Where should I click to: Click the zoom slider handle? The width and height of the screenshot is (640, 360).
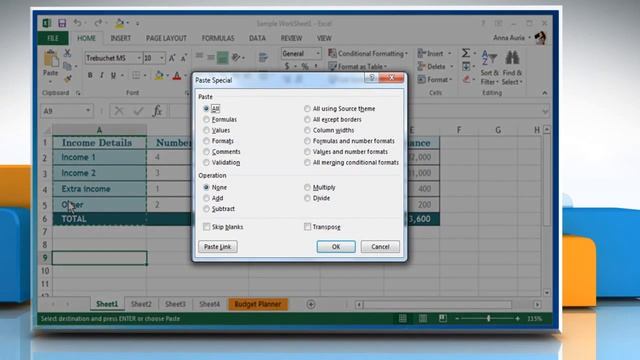point(488,318)
